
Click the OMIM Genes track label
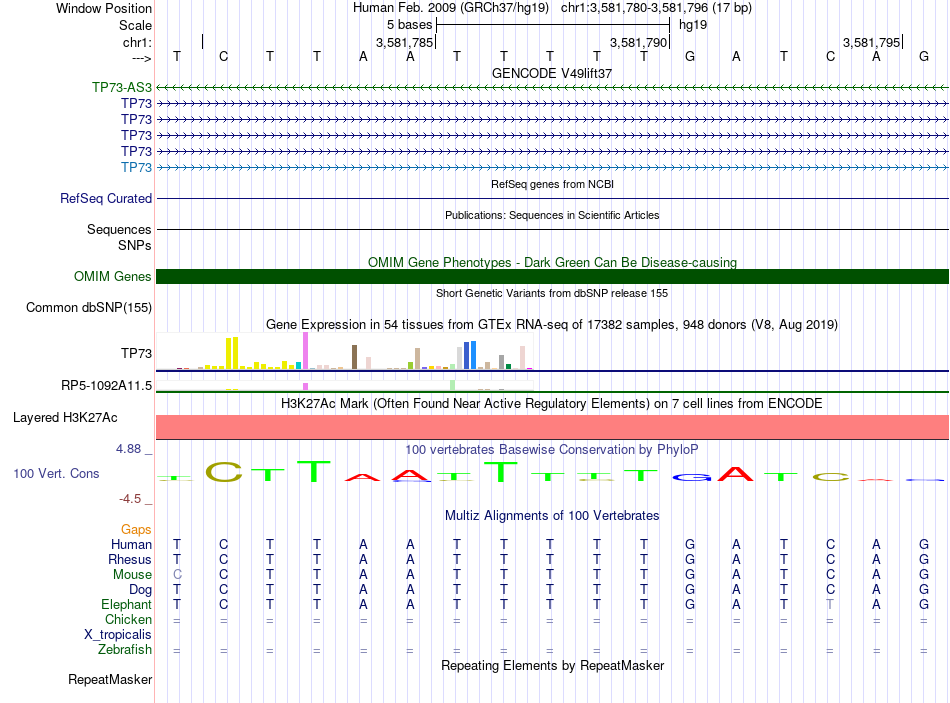coord(112,276)
